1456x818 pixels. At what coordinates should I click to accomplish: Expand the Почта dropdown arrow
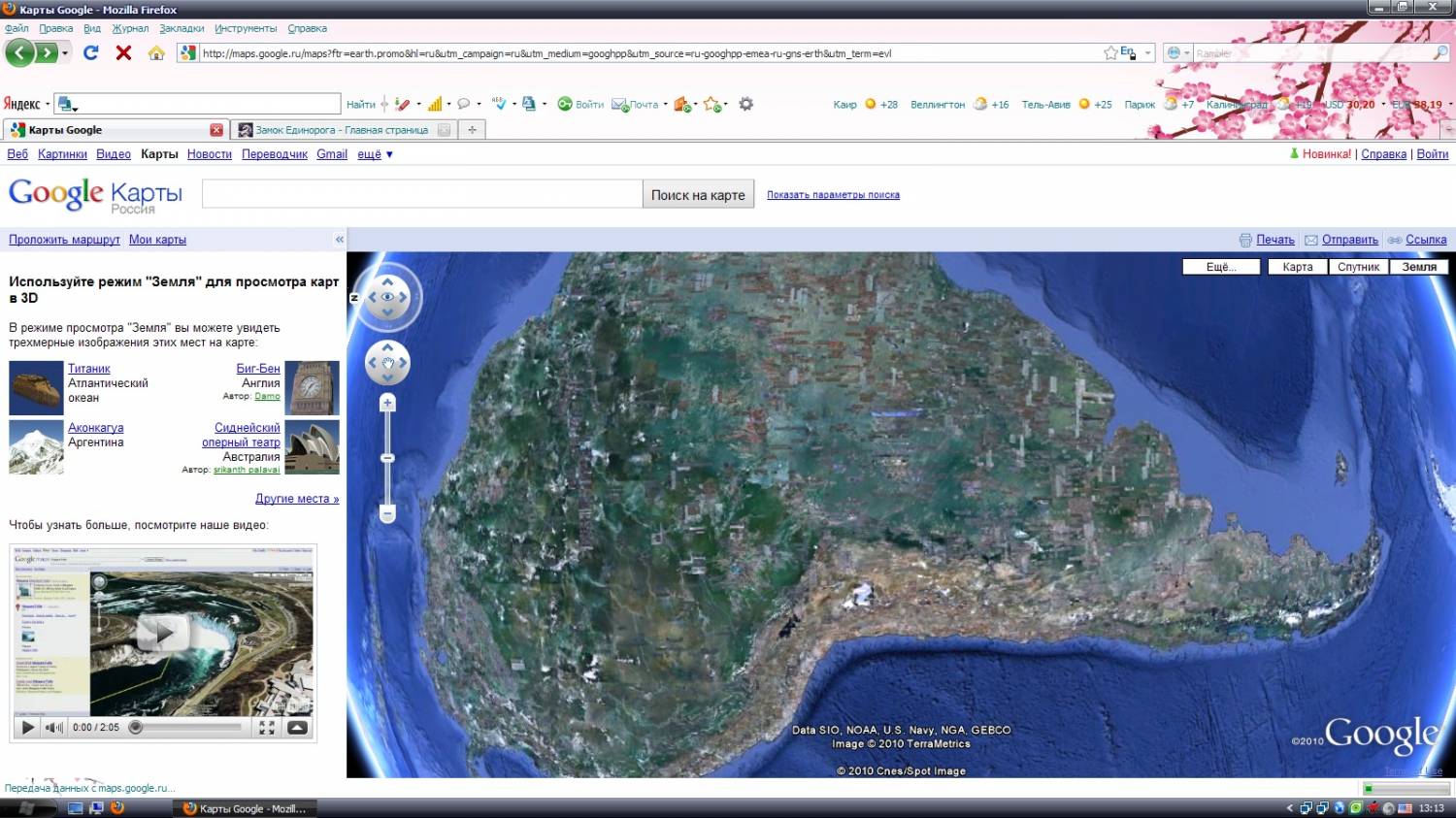coord(665,104)
